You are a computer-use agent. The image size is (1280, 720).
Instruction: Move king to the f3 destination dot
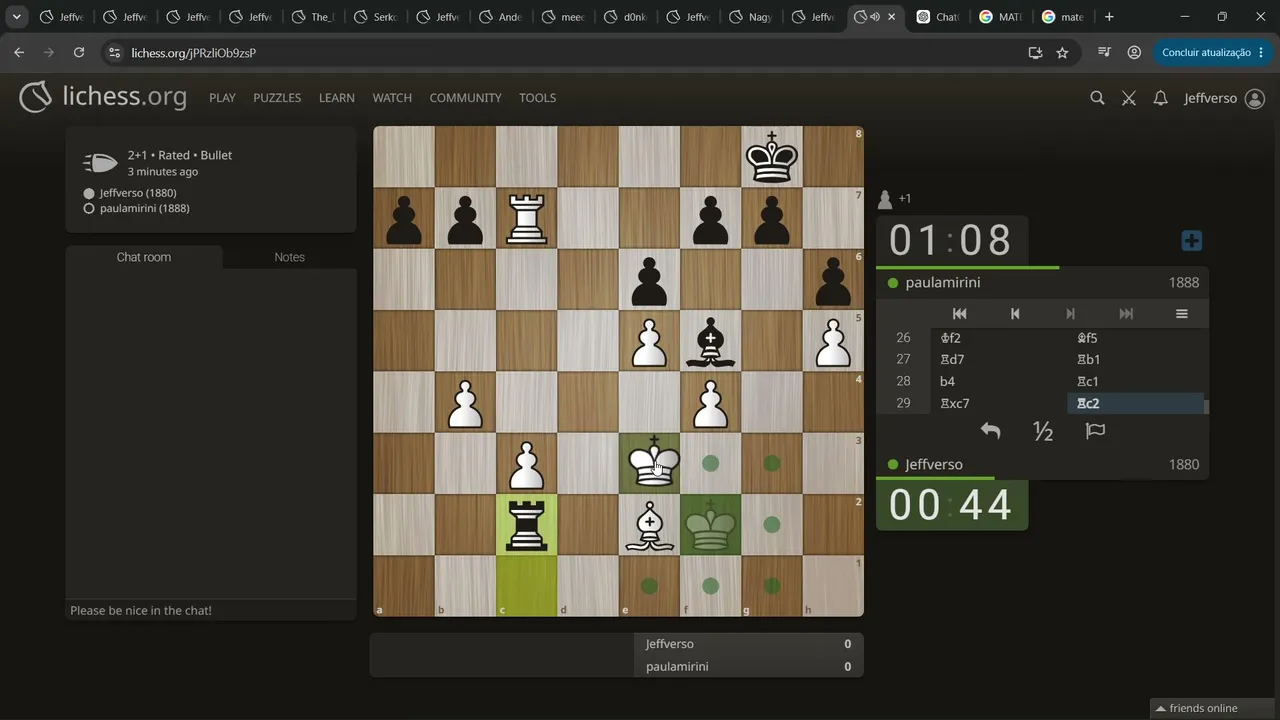(711, 463)
